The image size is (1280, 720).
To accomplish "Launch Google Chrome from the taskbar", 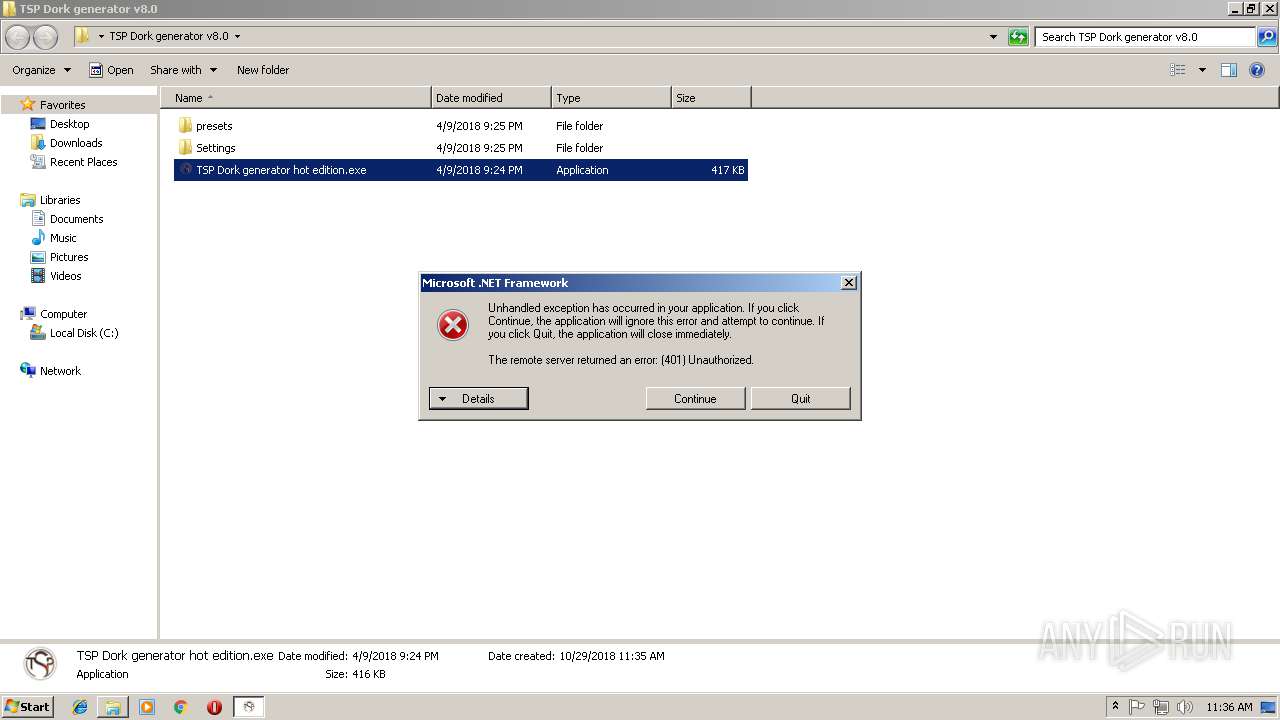I will (x=180, y=707).
